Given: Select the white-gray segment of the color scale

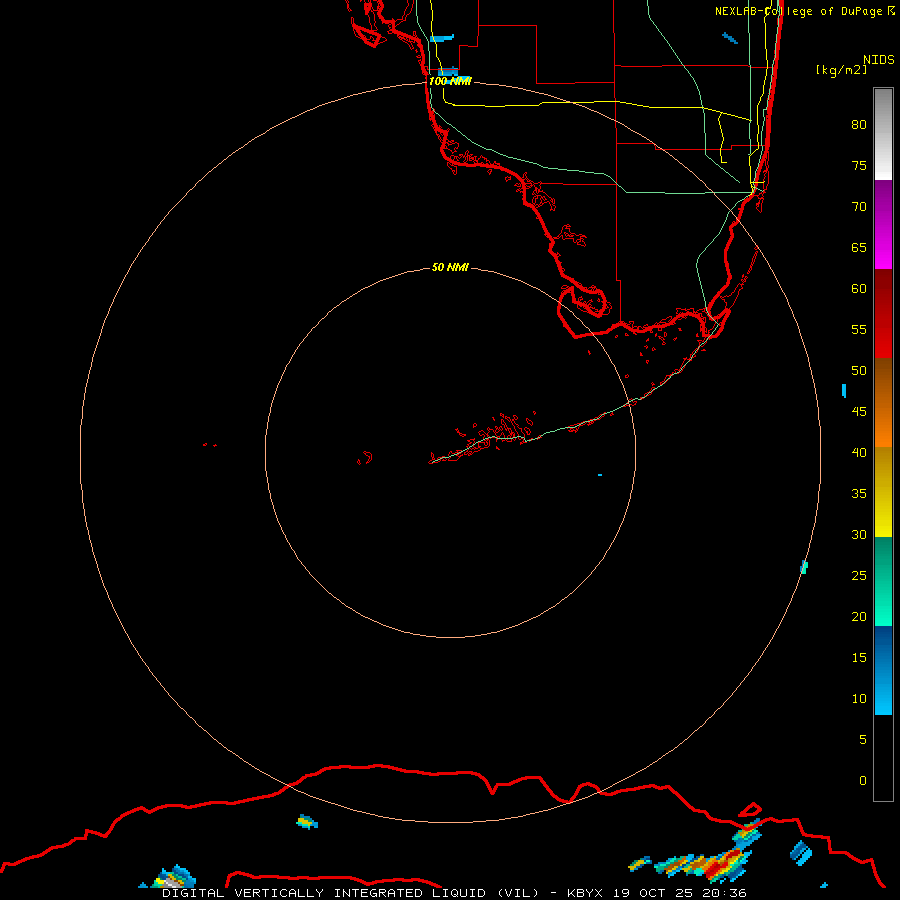Looking at the screenshot, I should coord(883,134).
